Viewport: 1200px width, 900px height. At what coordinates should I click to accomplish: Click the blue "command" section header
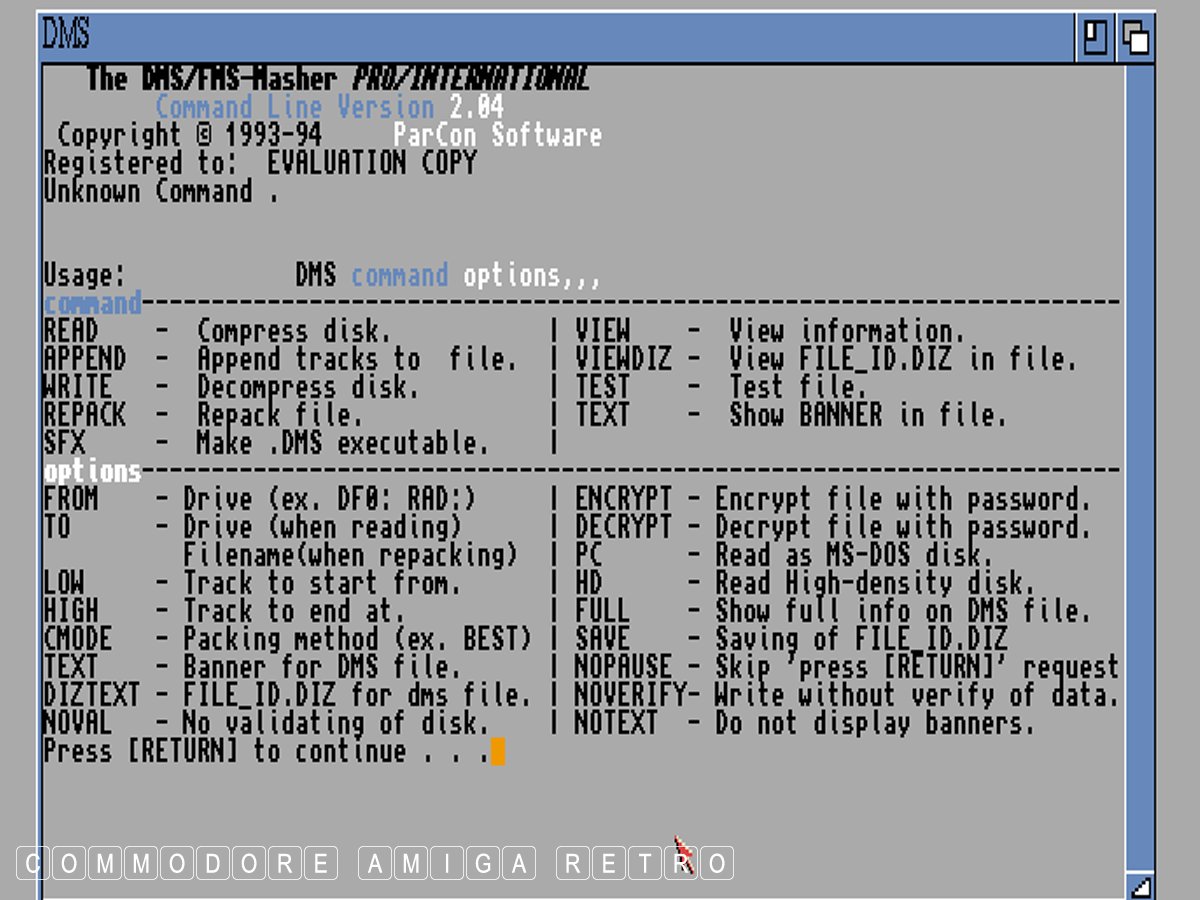[x=92, y=303]
